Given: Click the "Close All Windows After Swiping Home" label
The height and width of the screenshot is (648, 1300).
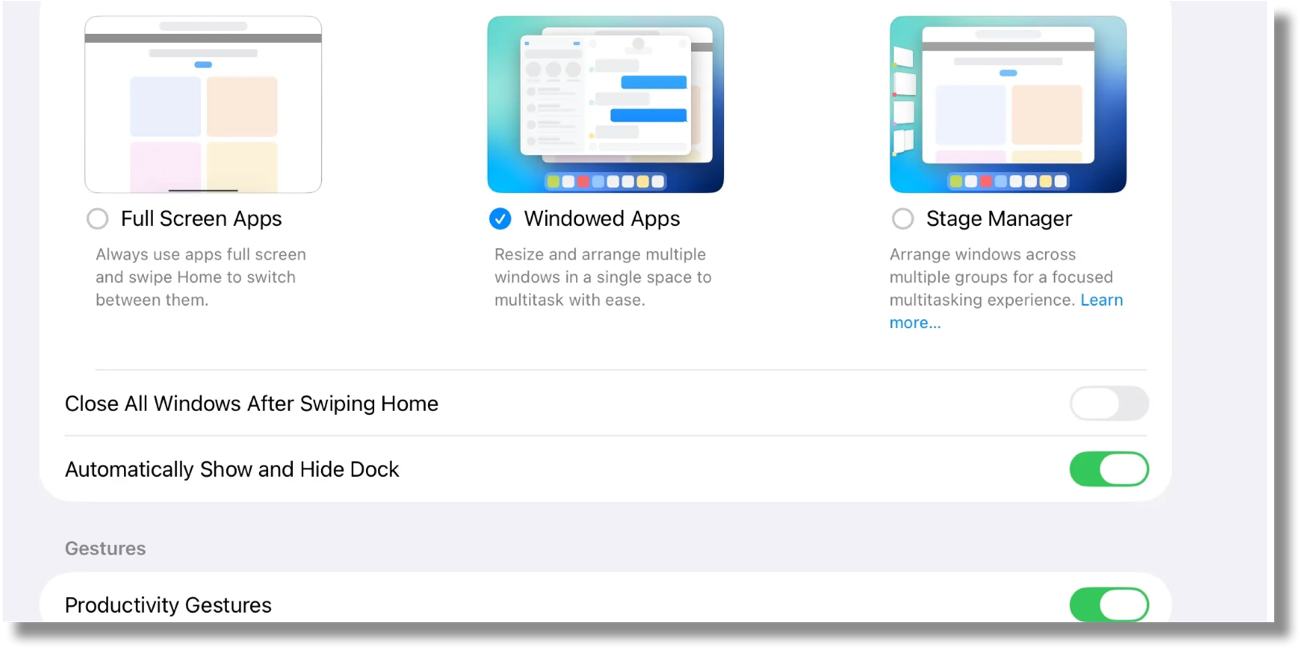Looking at the screenshot, I should pyautogui.click(x=251, y=404).
